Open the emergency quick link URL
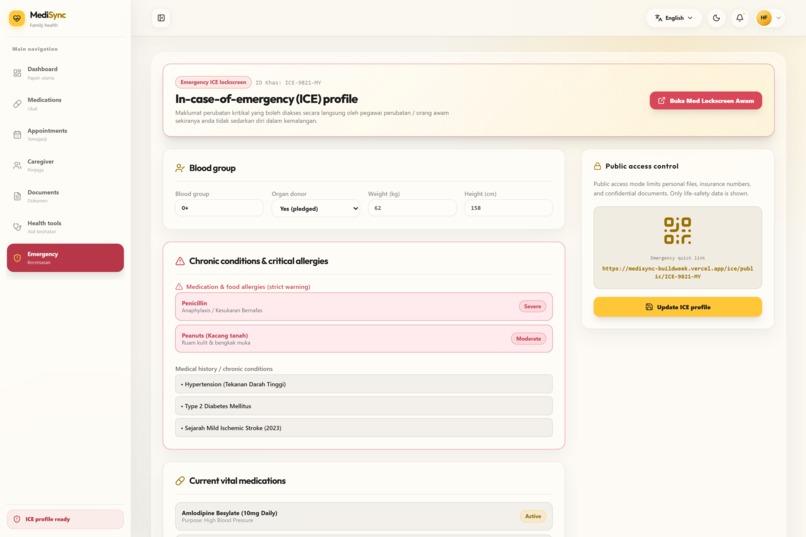Viewport: 806px width, 537px height. 677,272
